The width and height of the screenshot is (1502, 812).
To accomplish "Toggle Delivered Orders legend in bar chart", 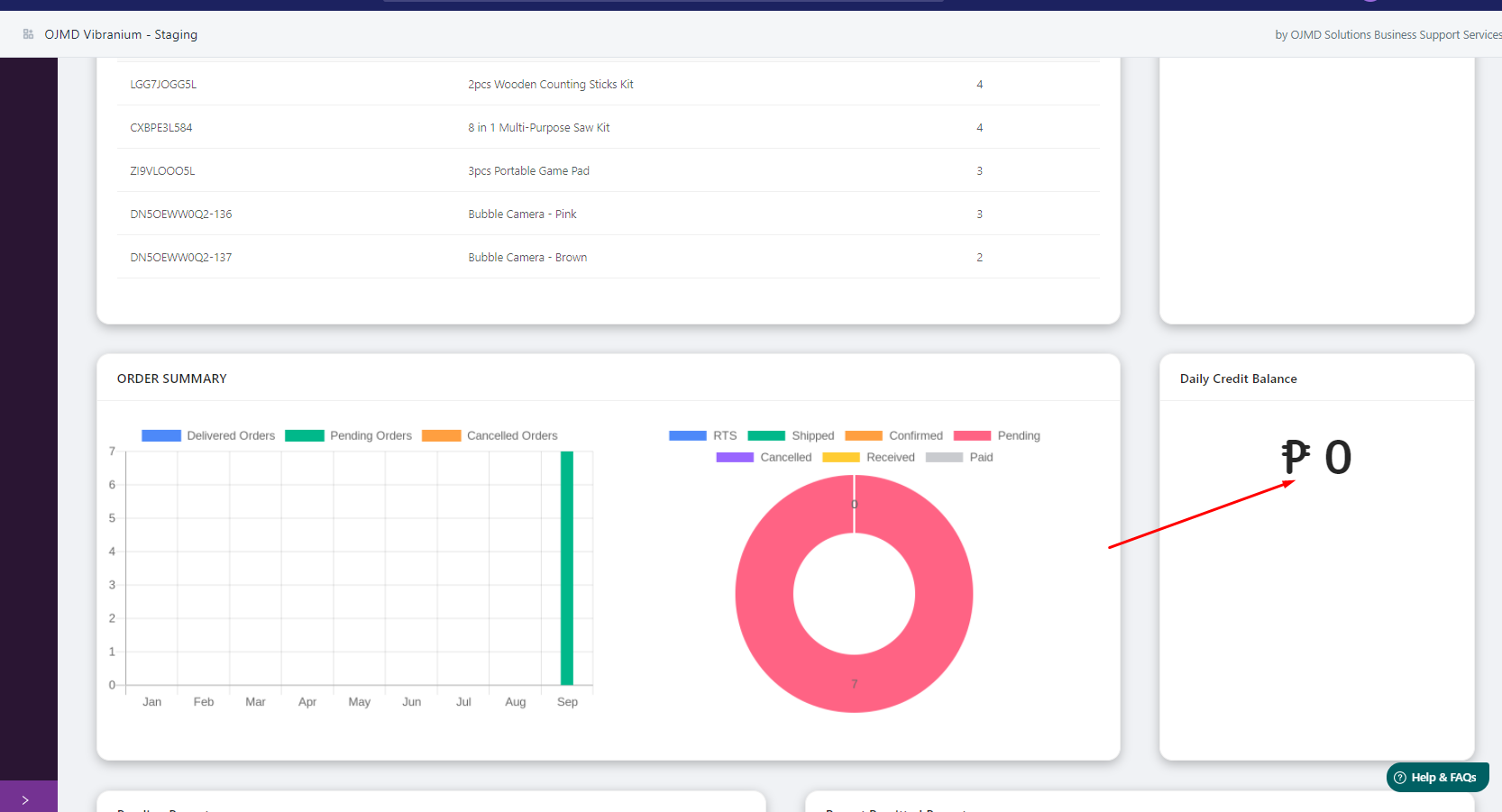I will (208, 435).
